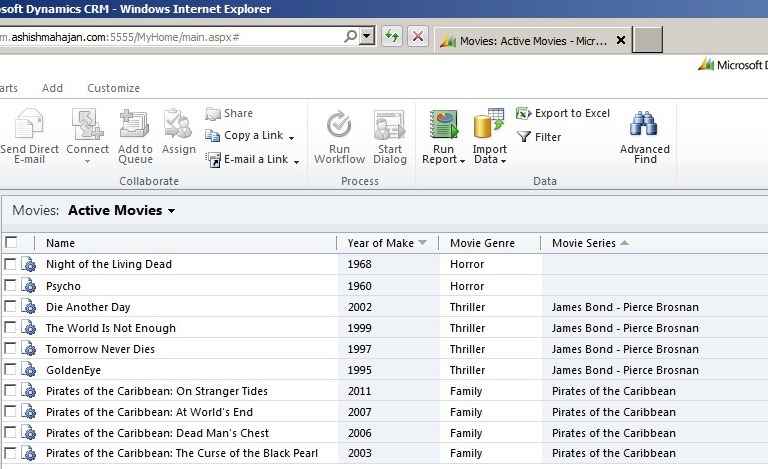
Task: Open the Add ribbon tab
Action: tap(52, 88)
